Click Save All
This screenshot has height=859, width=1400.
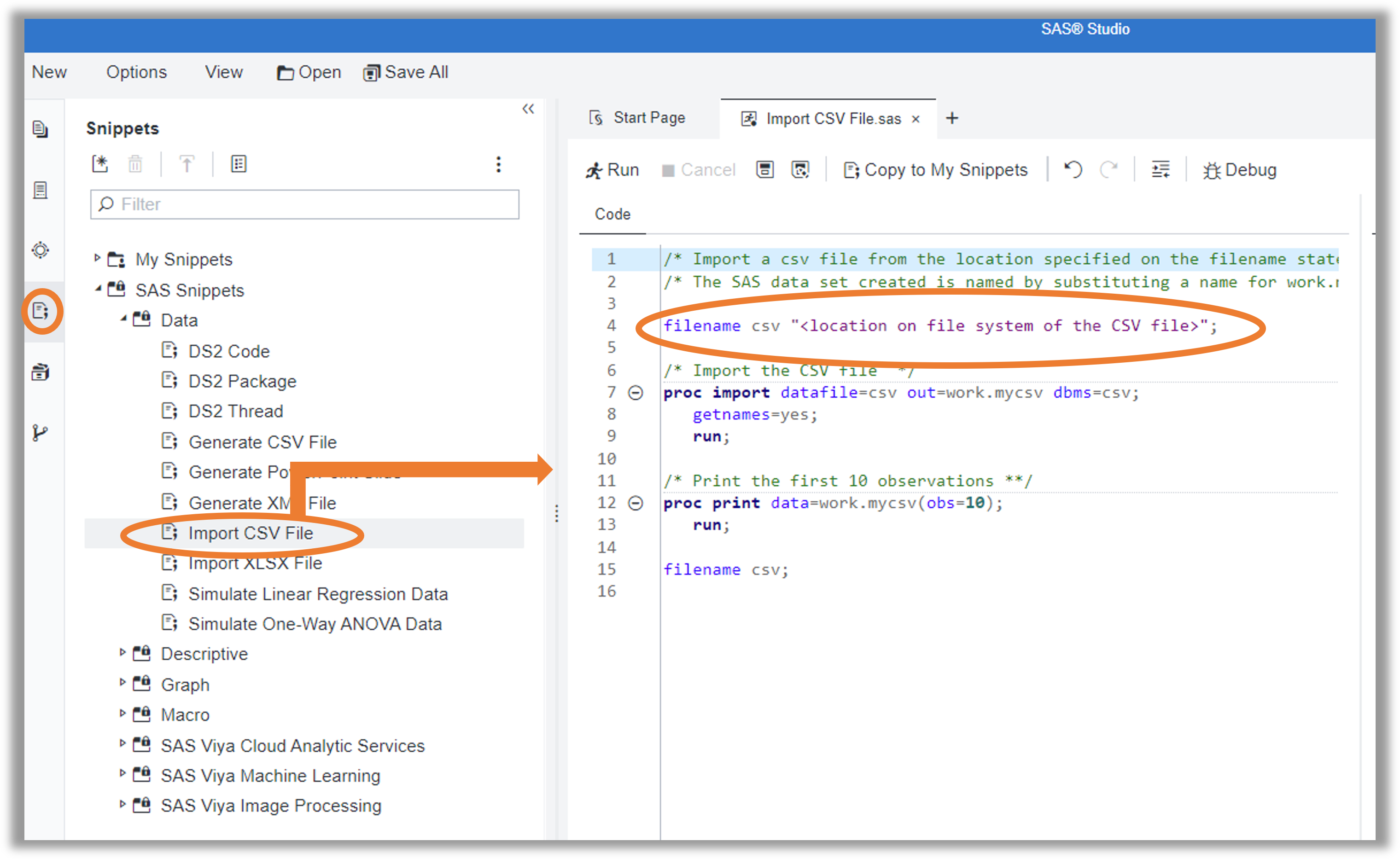[406, 72]
